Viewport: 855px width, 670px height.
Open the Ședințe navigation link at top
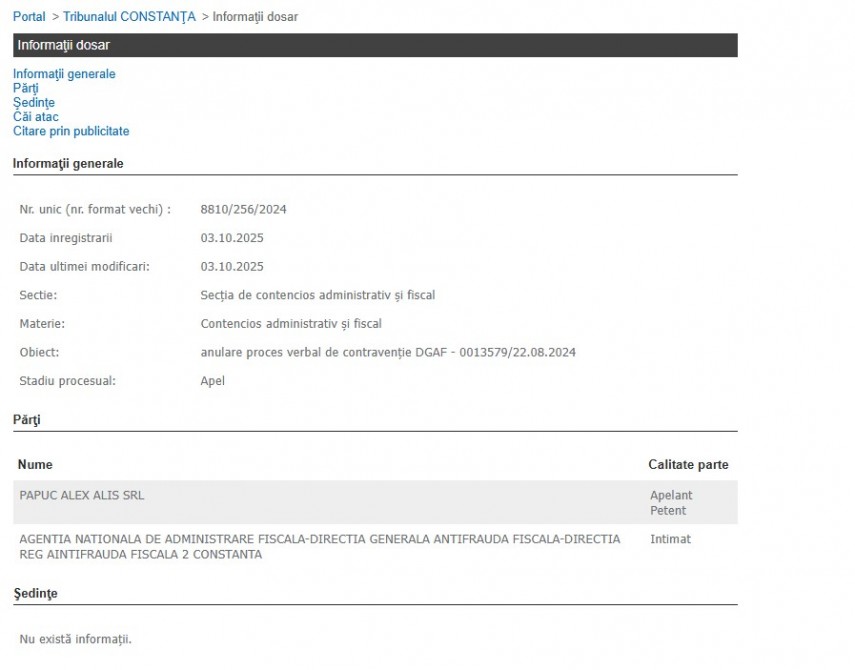click(34, 103)
